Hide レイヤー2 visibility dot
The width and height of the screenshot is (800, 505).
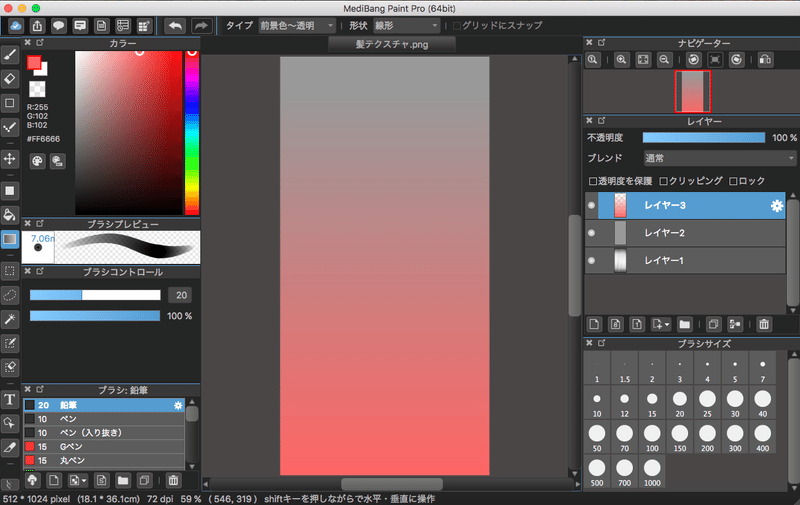coord(591,233)
